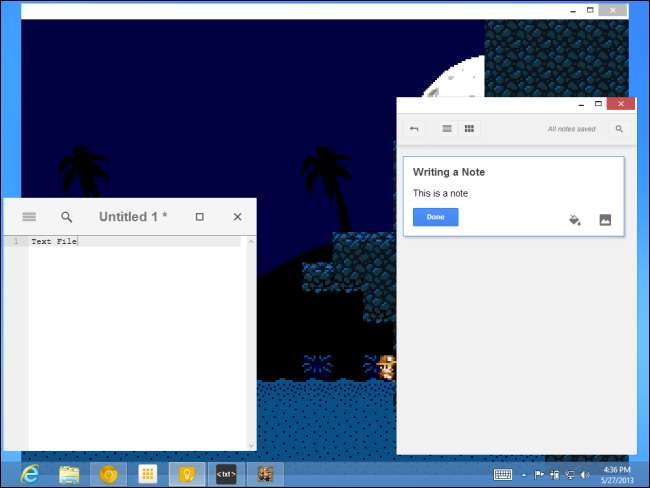The height and width of the screenshot is (488, 650).
Task: Open the touch keyboard from the taskbar
Action: tap(504, 474)
